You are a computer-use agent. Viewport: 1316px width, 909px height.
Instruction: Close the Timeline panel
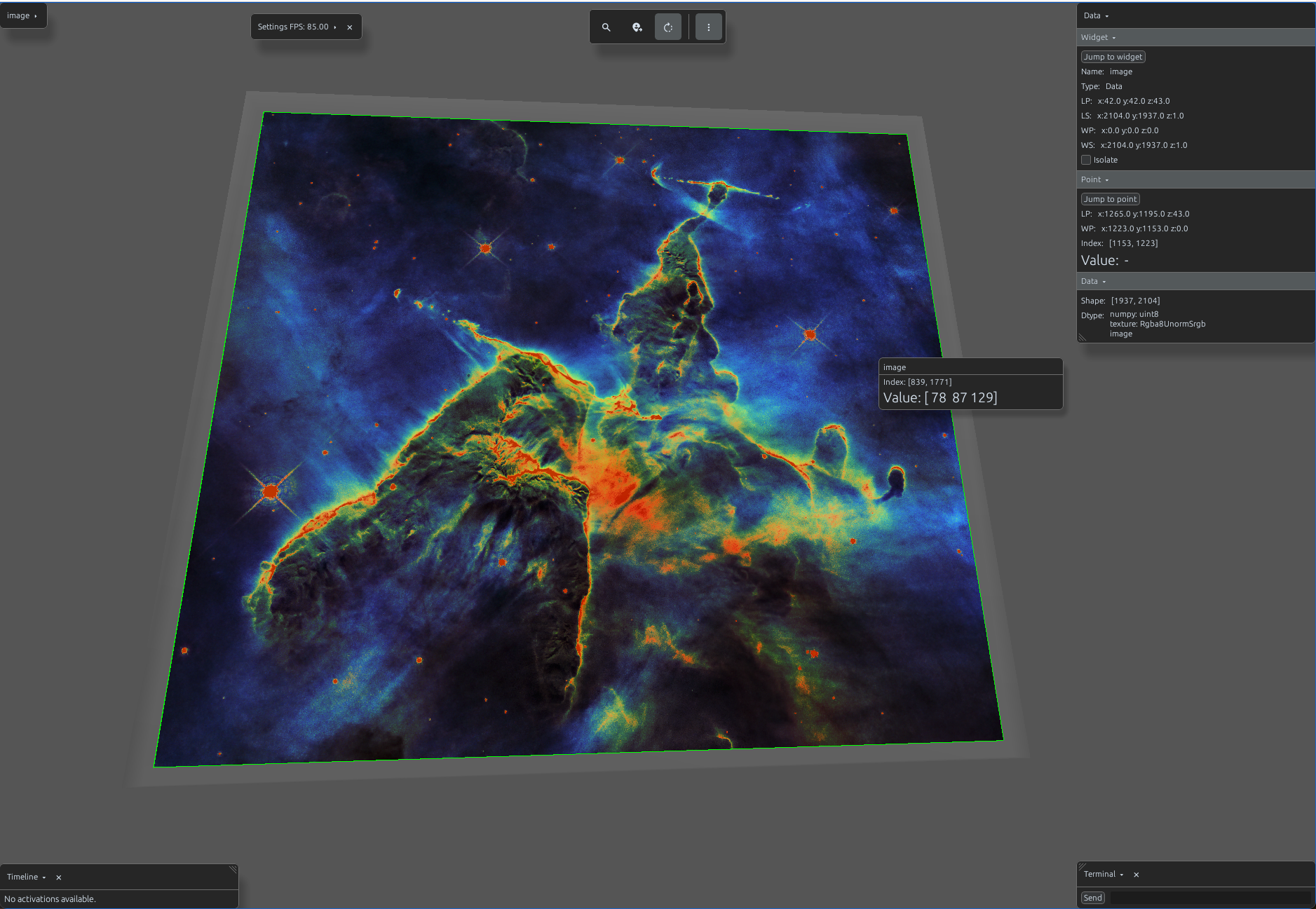(59, 877)
